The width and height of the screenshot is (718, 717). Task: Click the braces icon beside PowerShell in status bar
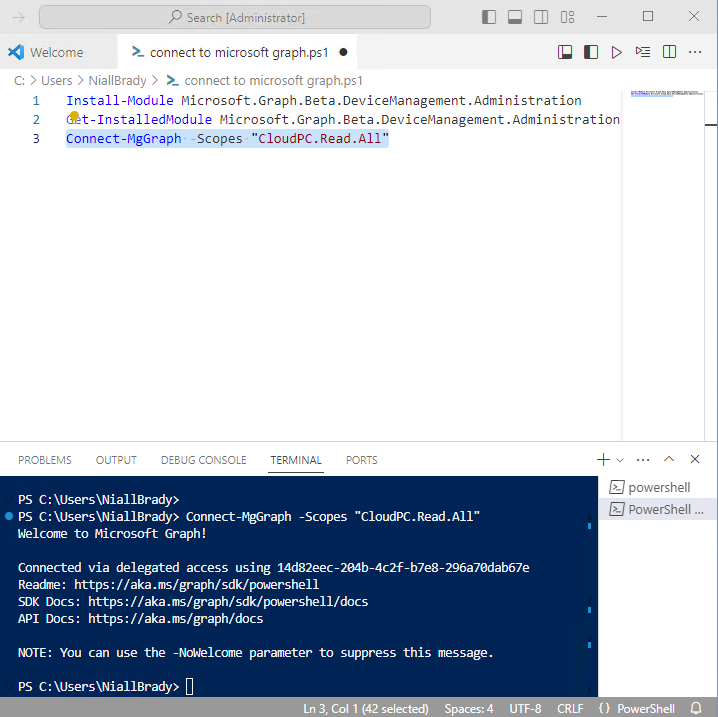604,708
